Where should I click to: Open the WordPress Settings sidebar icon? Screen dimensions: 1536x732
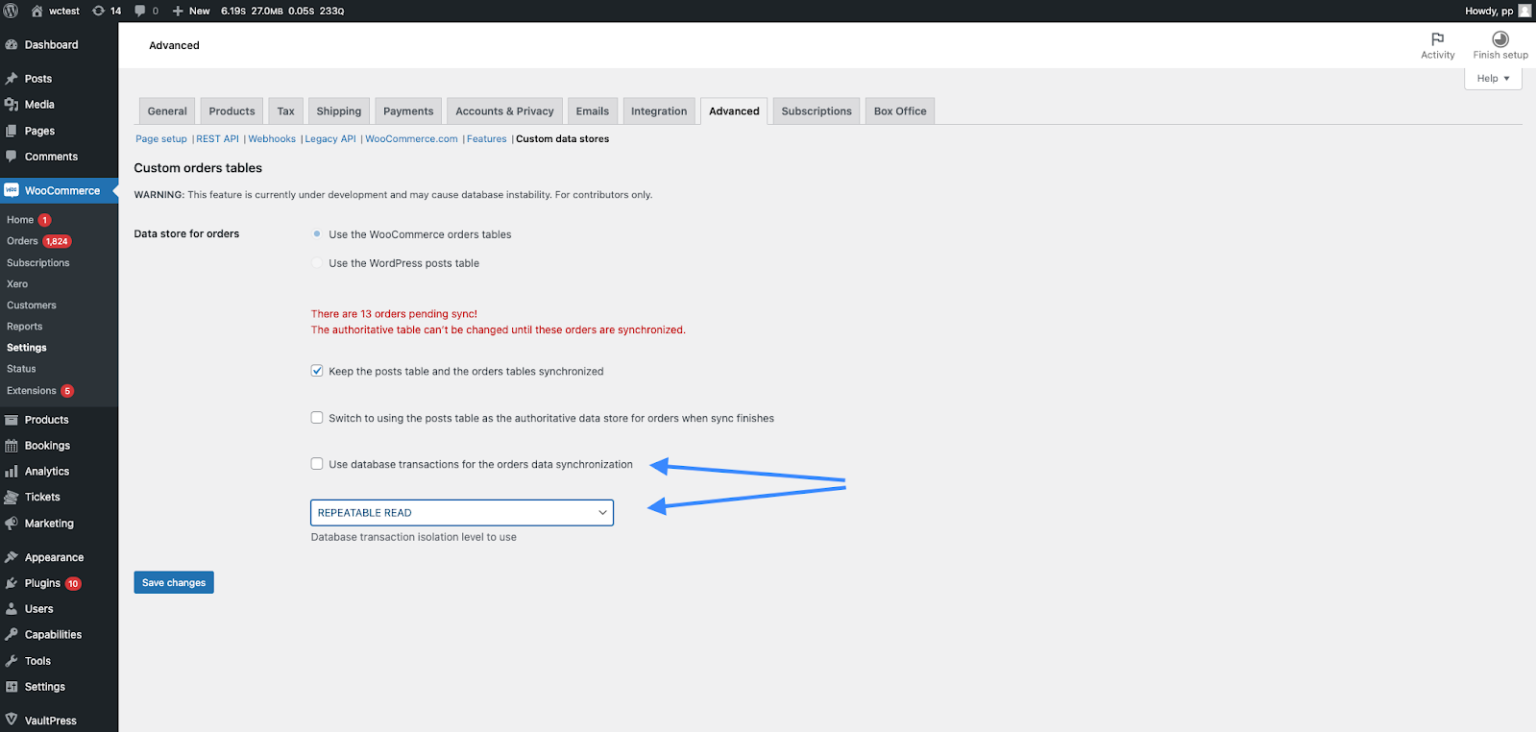click(11, 687)
